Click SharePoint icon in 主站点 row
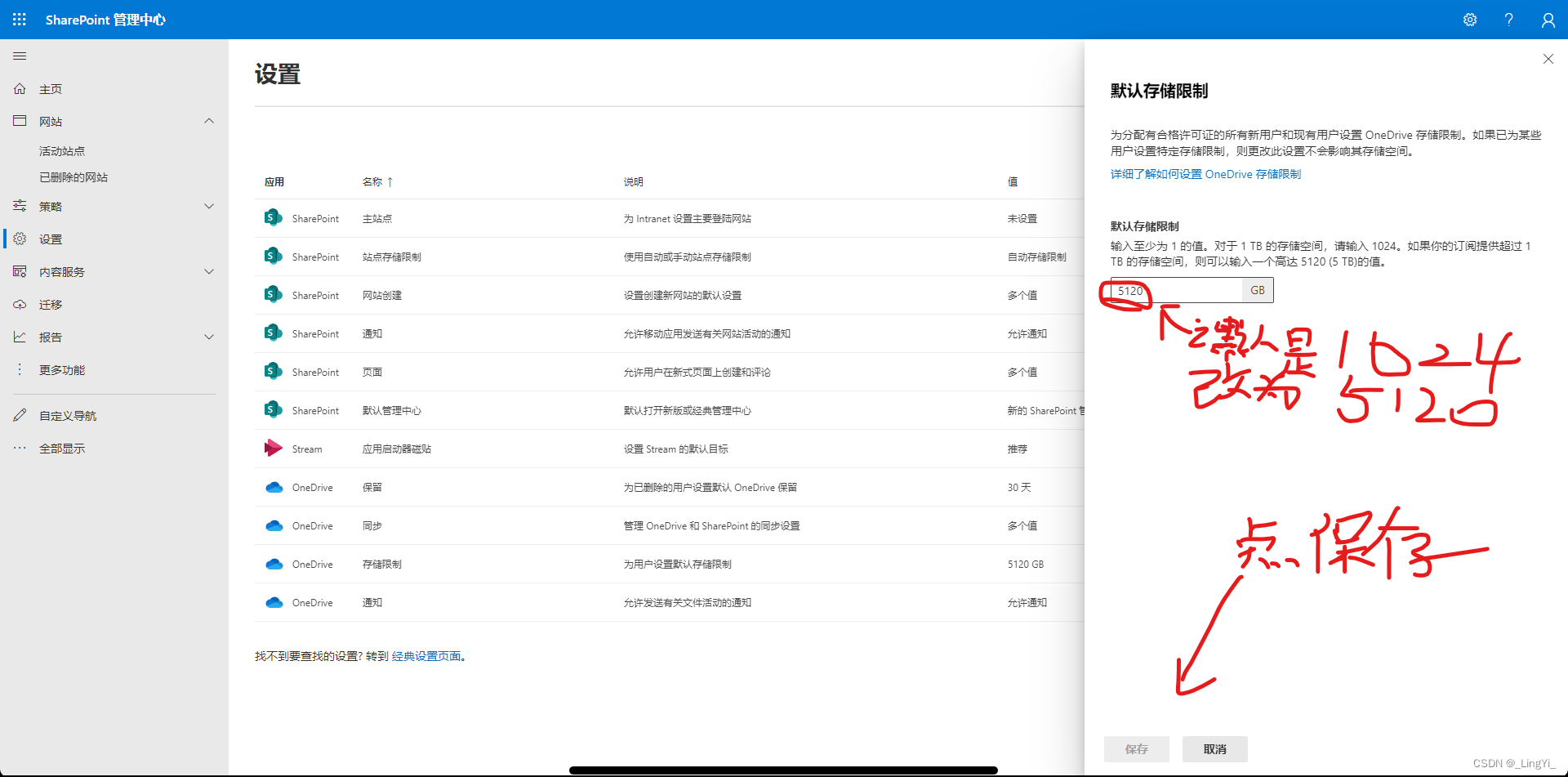1568x777 pixels. [274, 218]
